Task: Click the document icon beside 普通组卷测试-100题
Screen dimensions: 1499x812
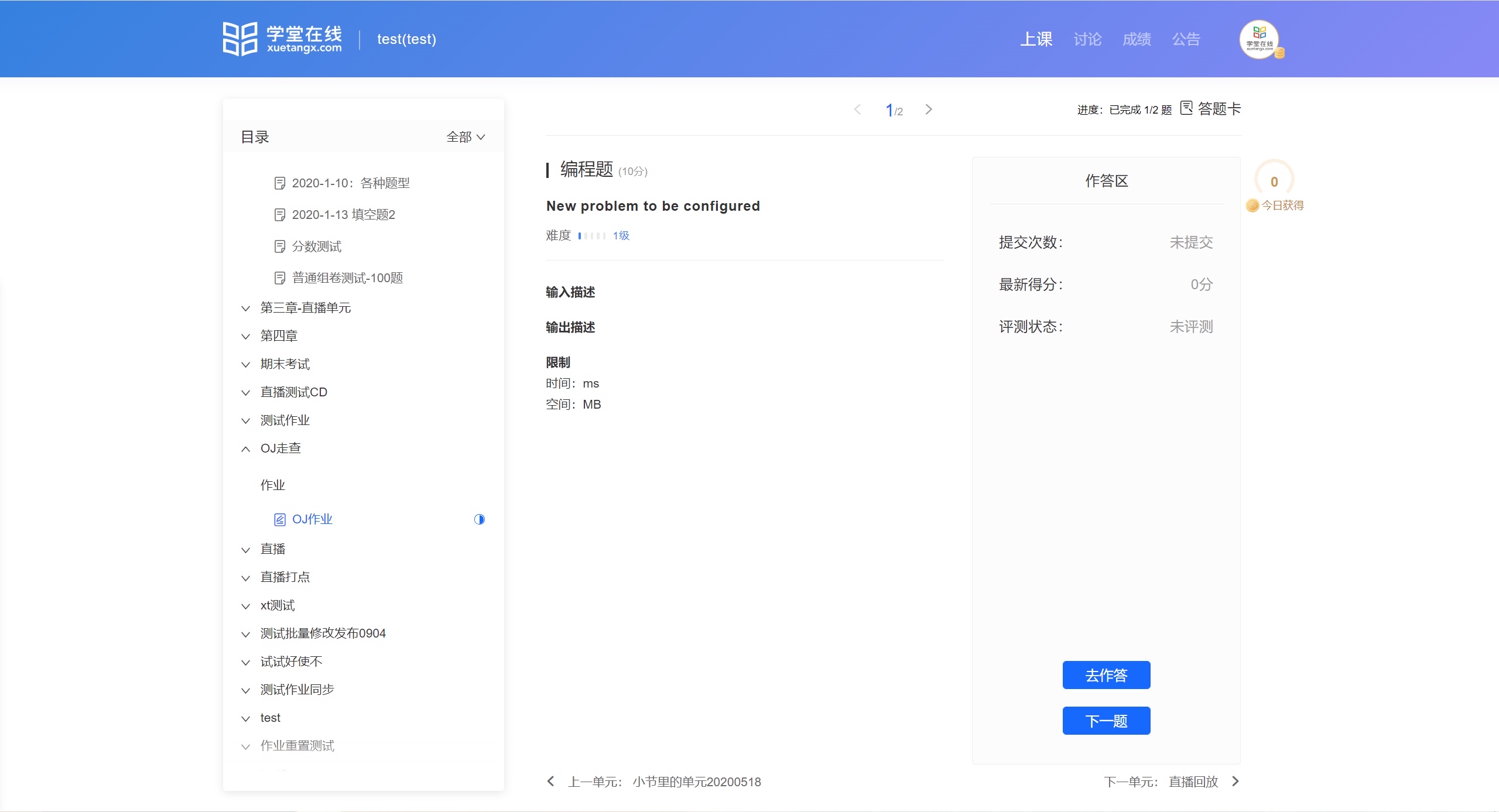Action: click(280, 278)
